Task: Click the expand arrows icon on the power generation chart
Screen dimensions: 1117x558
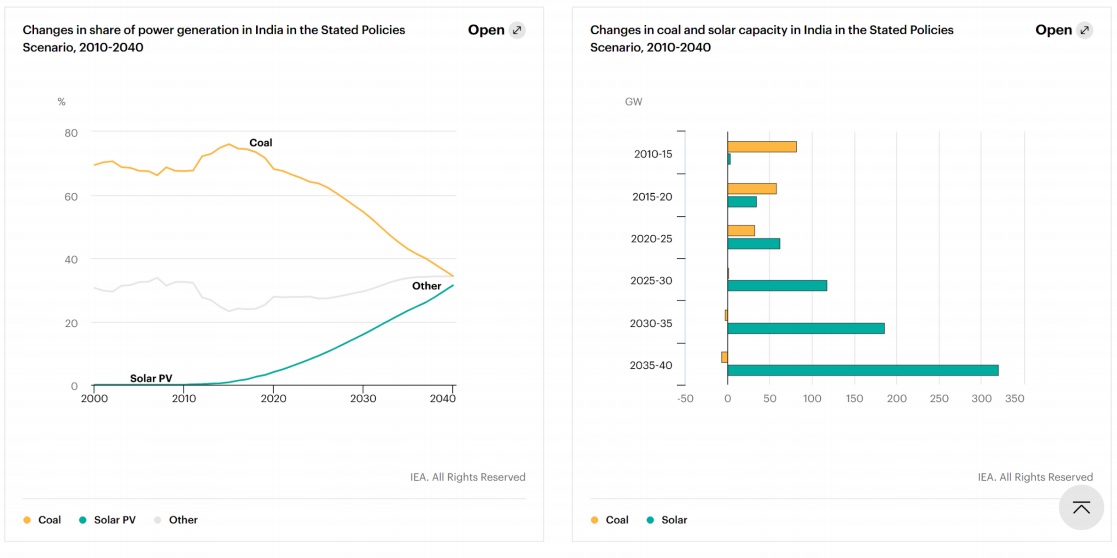Action: pos(517,30)
